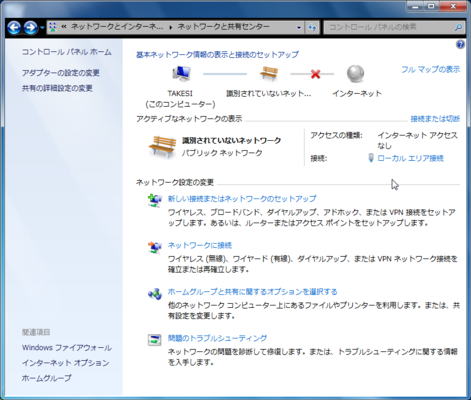
Task: Click 関連項目 label in sidebar
Action: pyautogui.click(x=36, y=332)
